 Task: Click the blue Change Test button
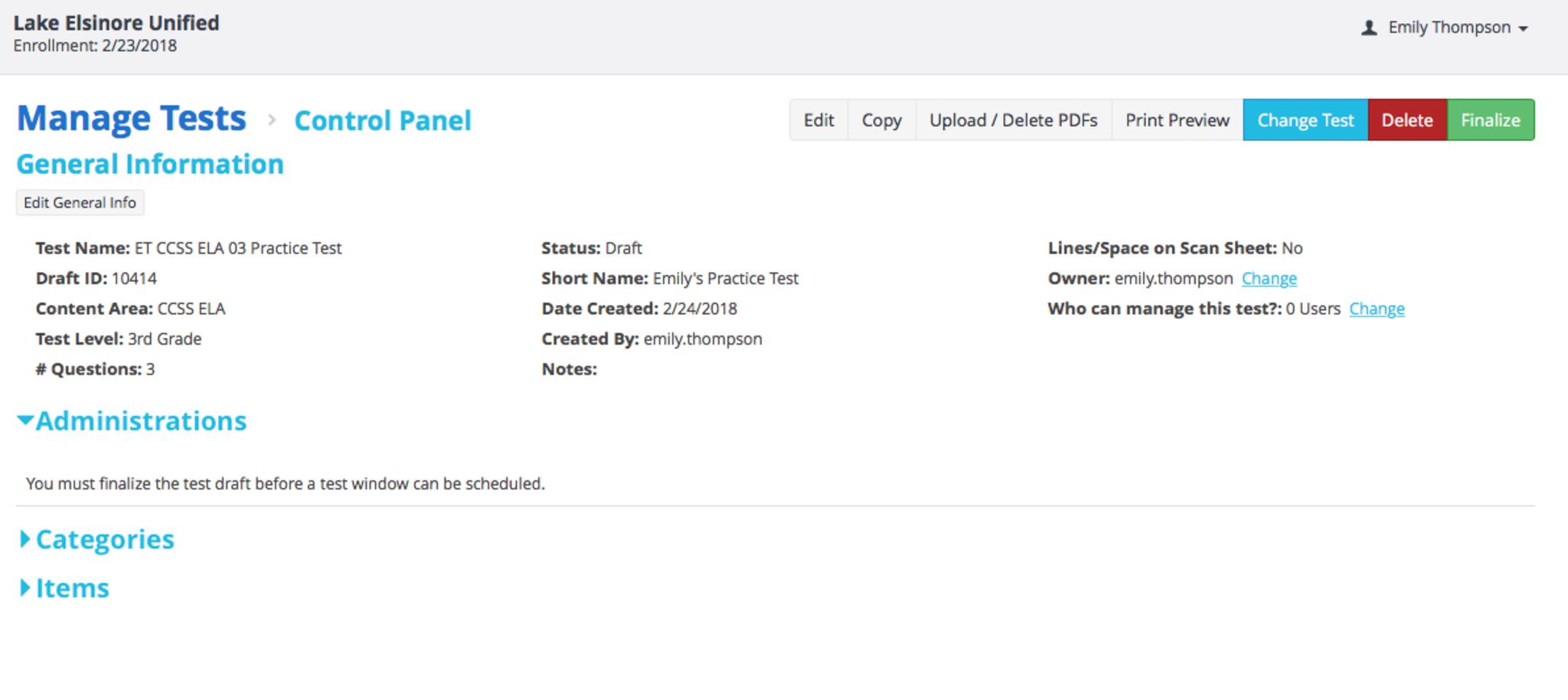pyautogui.click(x=1305, y=120)
